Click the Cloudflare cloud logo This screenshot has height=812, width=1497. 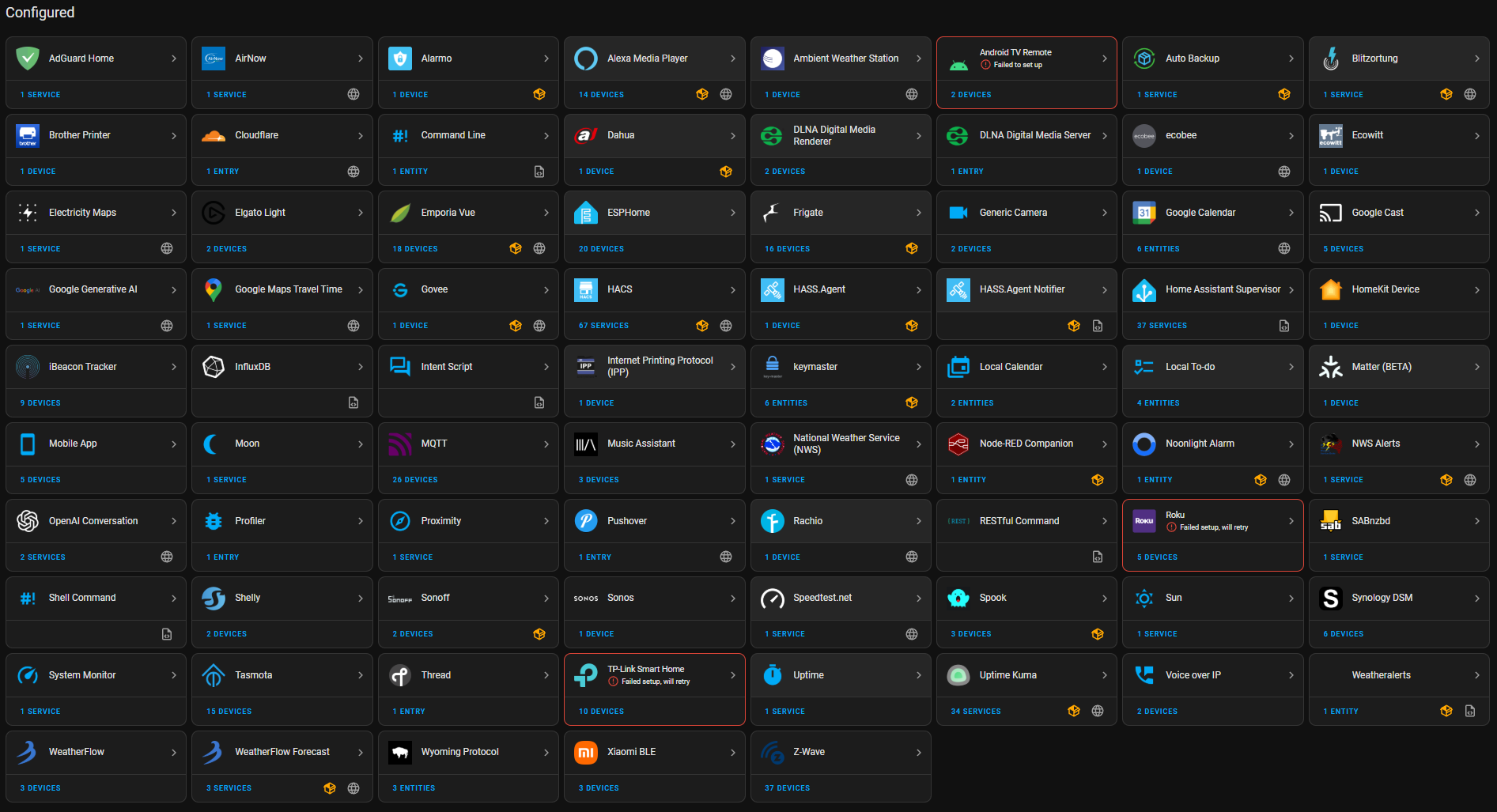213,134
